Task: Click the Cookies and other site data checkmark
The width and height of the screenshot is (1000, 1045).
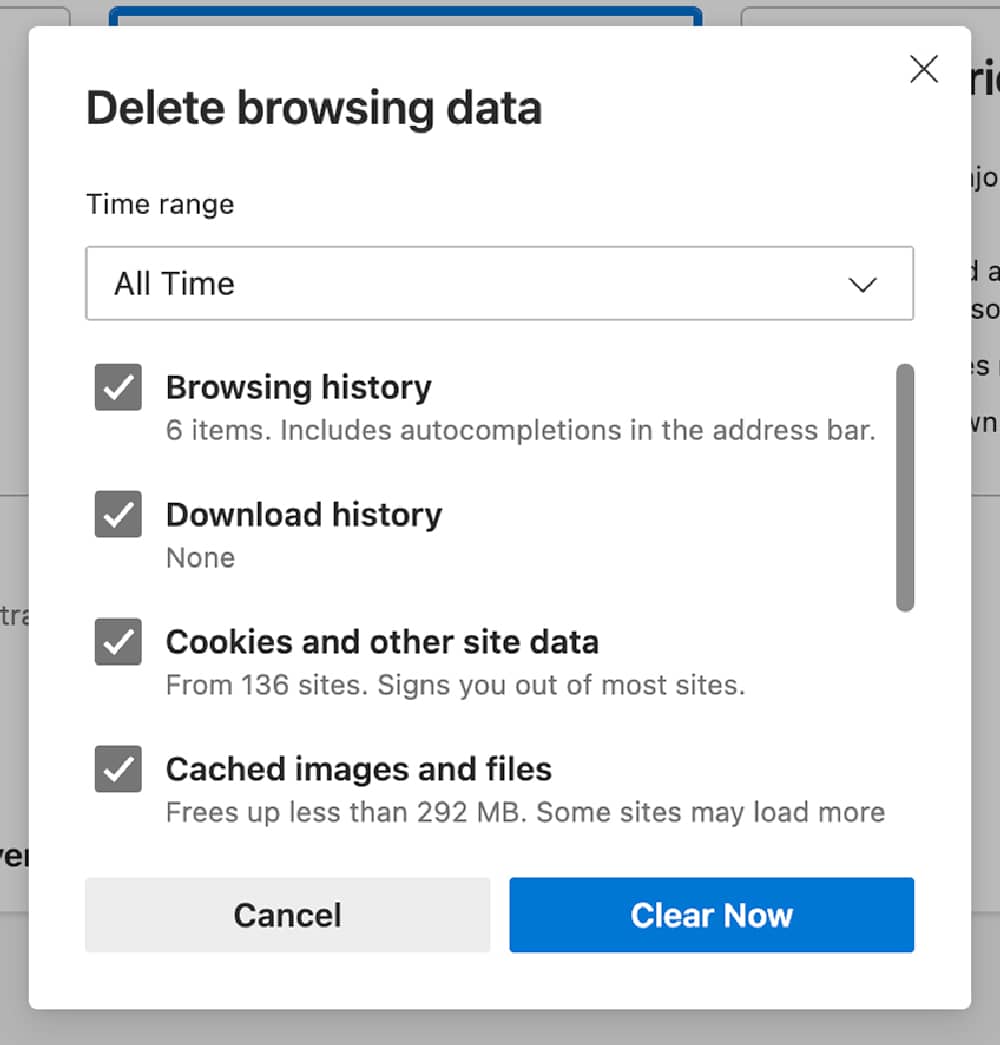Action: 117,642
